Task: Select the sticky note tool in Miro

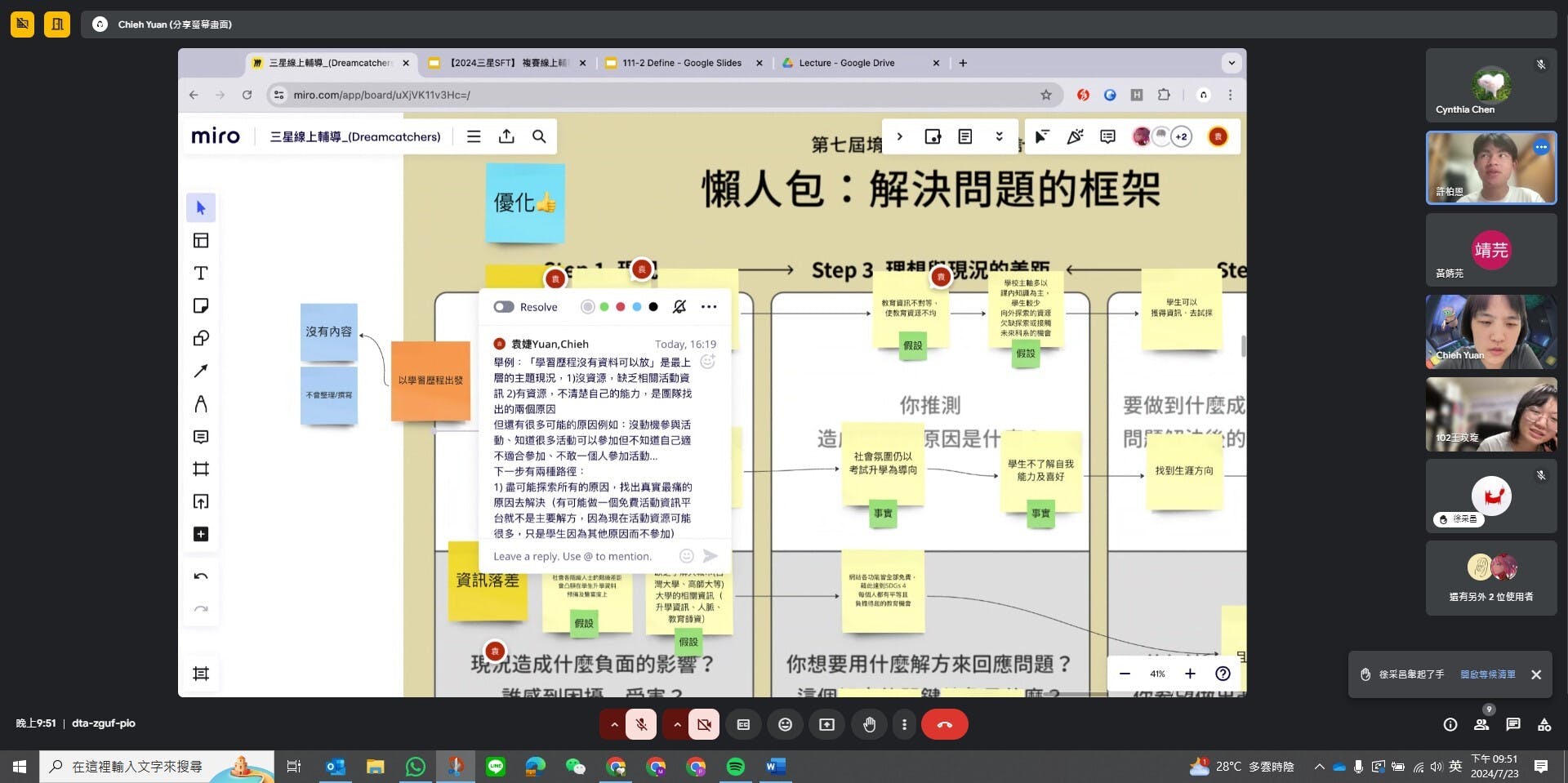Action: (x=201, y=305)
